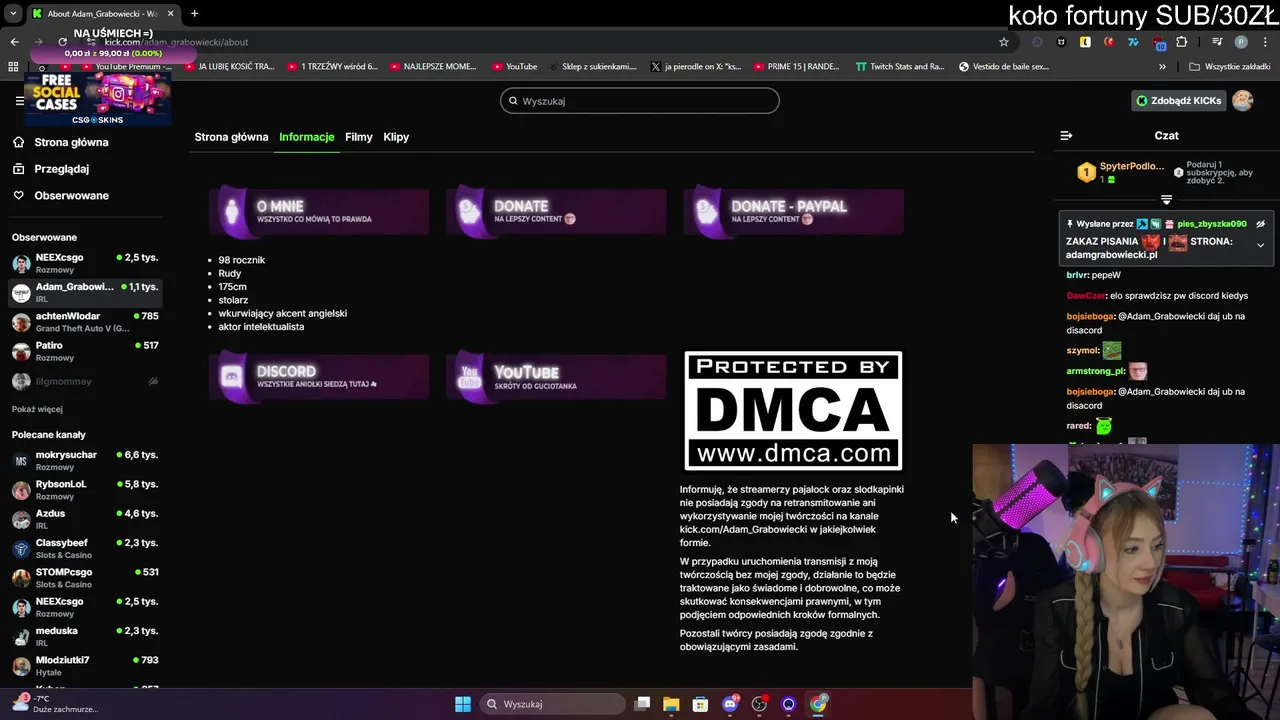
Task: Open the Klipy channel tab
Action: [x=396, y=137]
